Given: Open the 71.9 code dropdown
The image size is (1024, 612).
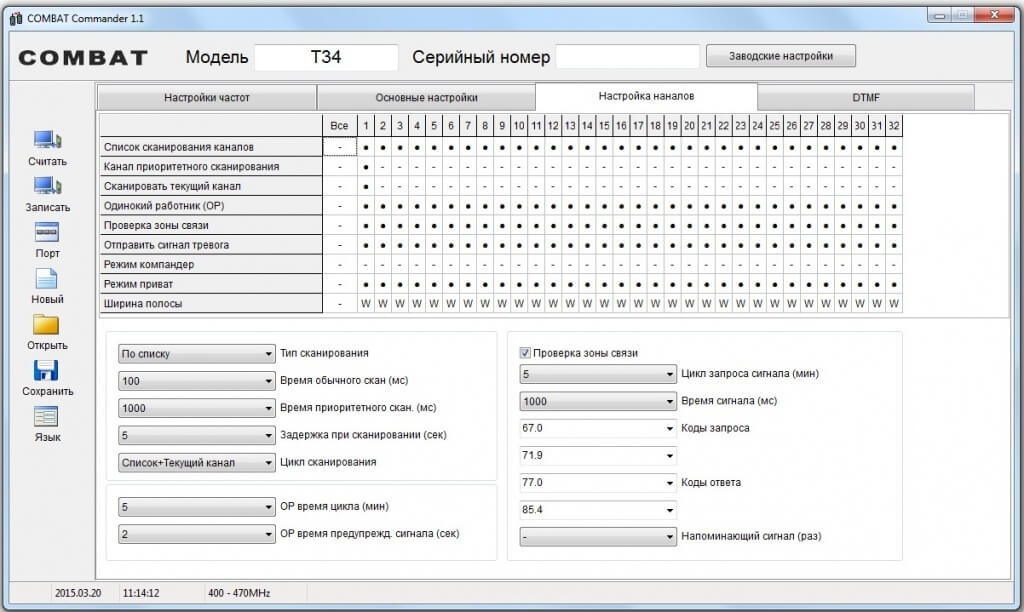Looking at the screenshot, I should point(598,455).
